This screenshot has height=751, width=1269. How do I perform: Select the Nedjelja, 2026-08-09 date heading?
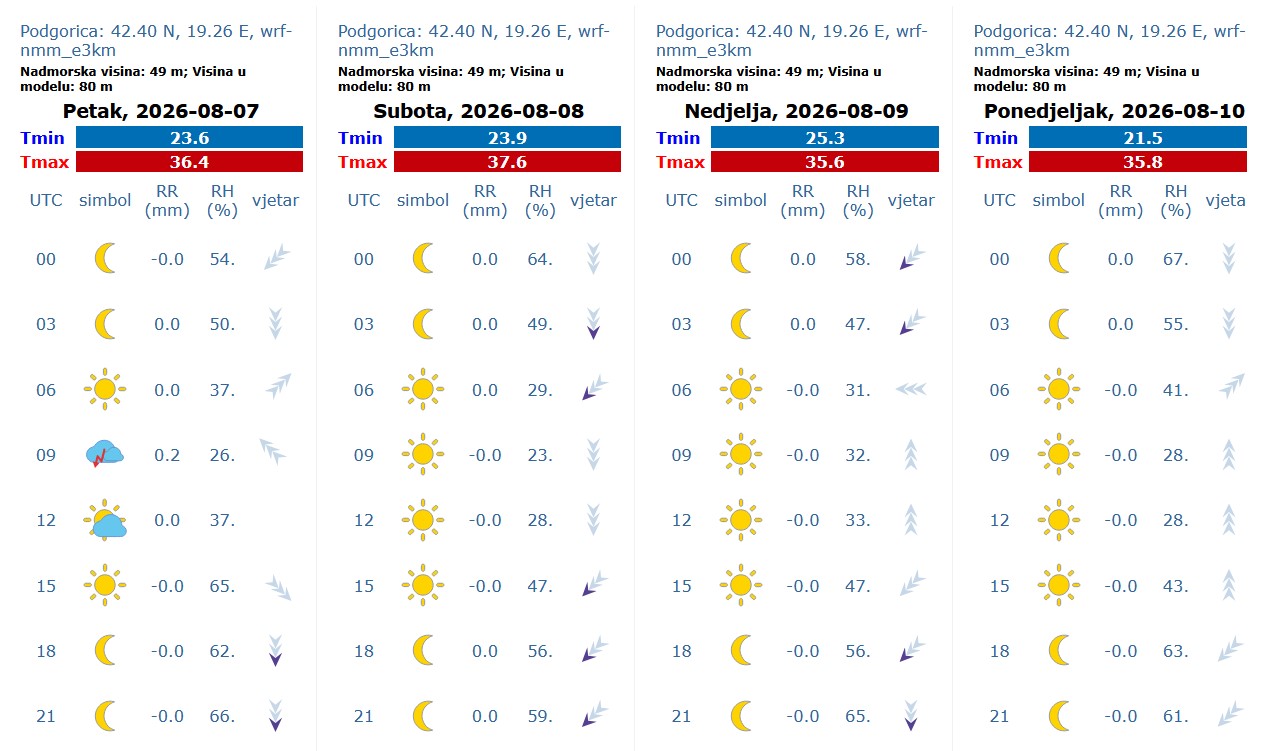796,111
